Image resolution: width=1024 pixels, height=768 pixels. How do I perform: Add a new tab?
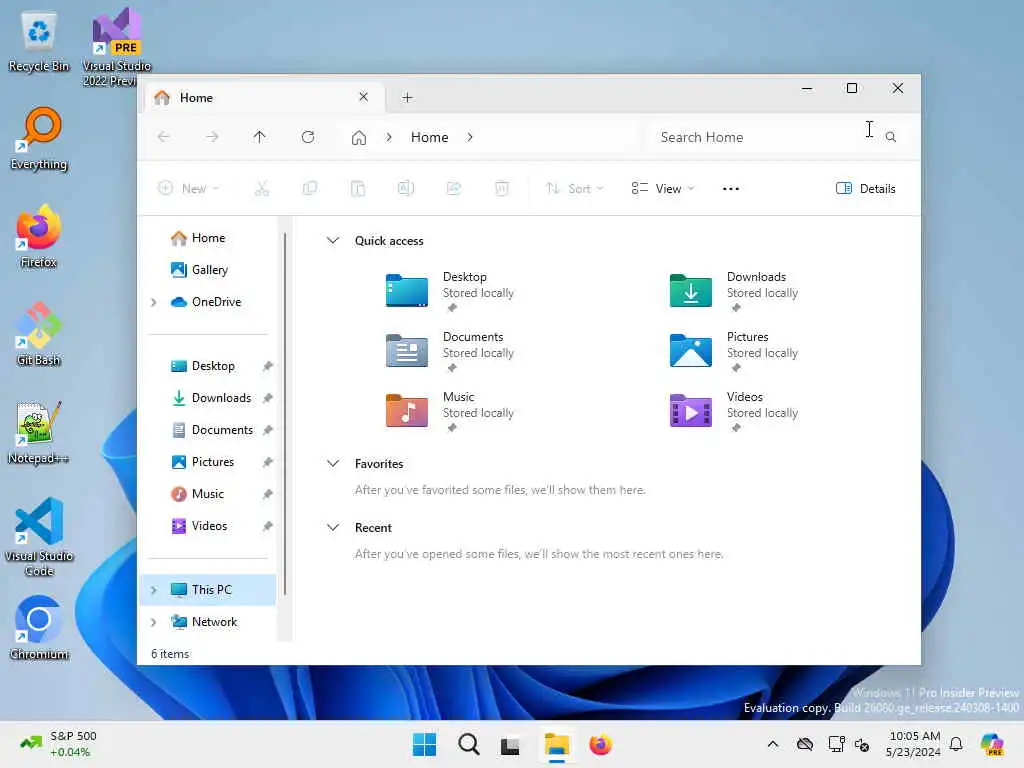coord(408,97)
